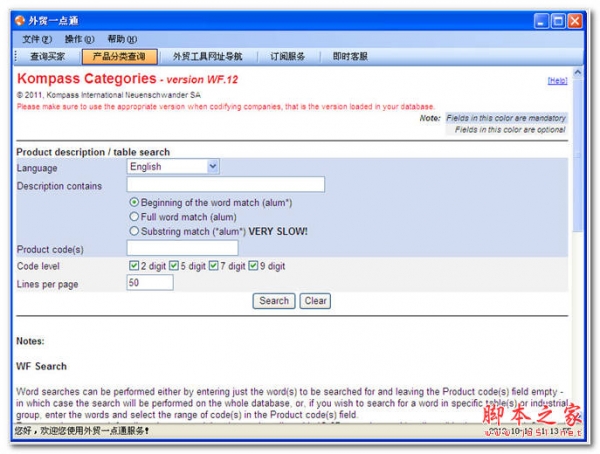Viewport: 600px width, 454px height.
Task: Click the Search button
Action: (274, 301)
